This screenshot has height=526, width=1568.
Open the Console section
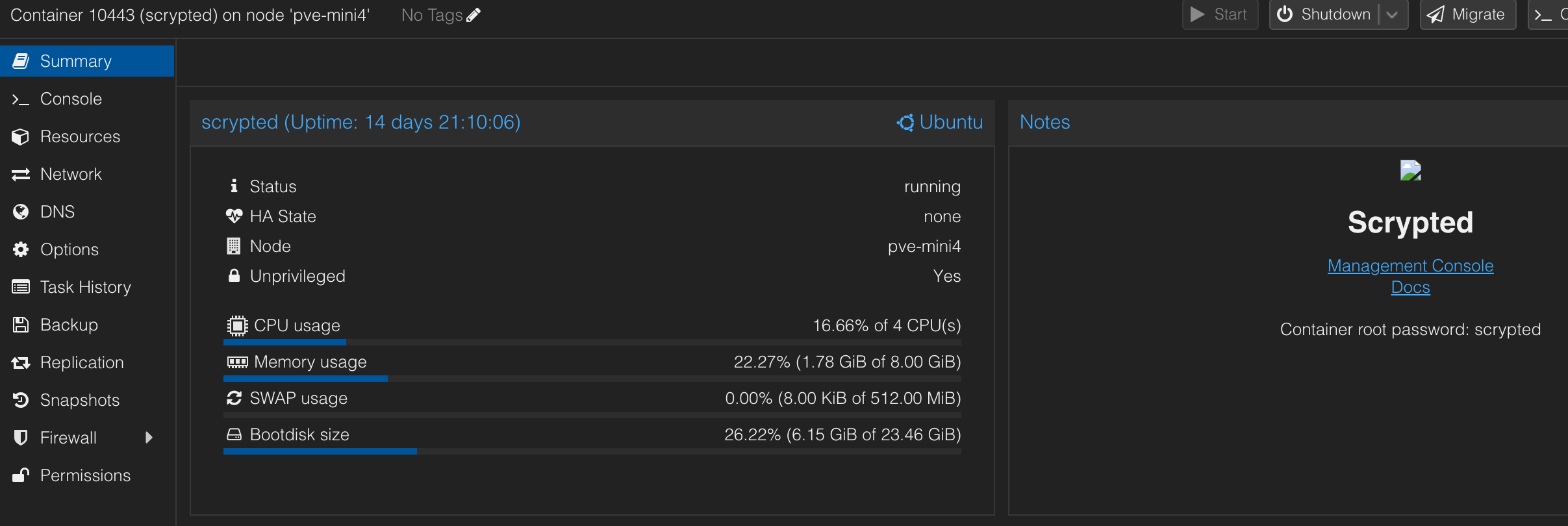pyautogui.click(x=87, y=99)
